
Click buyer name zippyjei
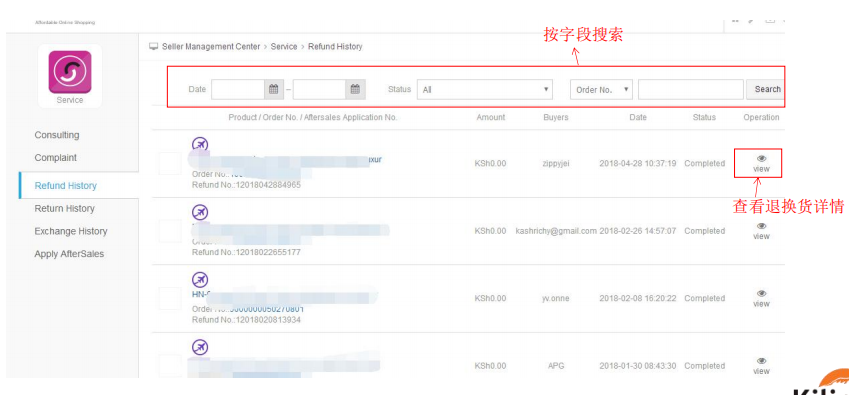tap(556, 163)
